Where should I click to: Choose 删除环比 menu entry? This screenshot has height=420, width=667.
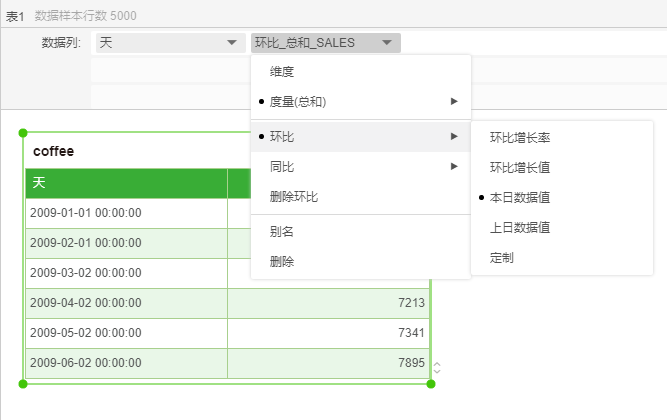294,197
